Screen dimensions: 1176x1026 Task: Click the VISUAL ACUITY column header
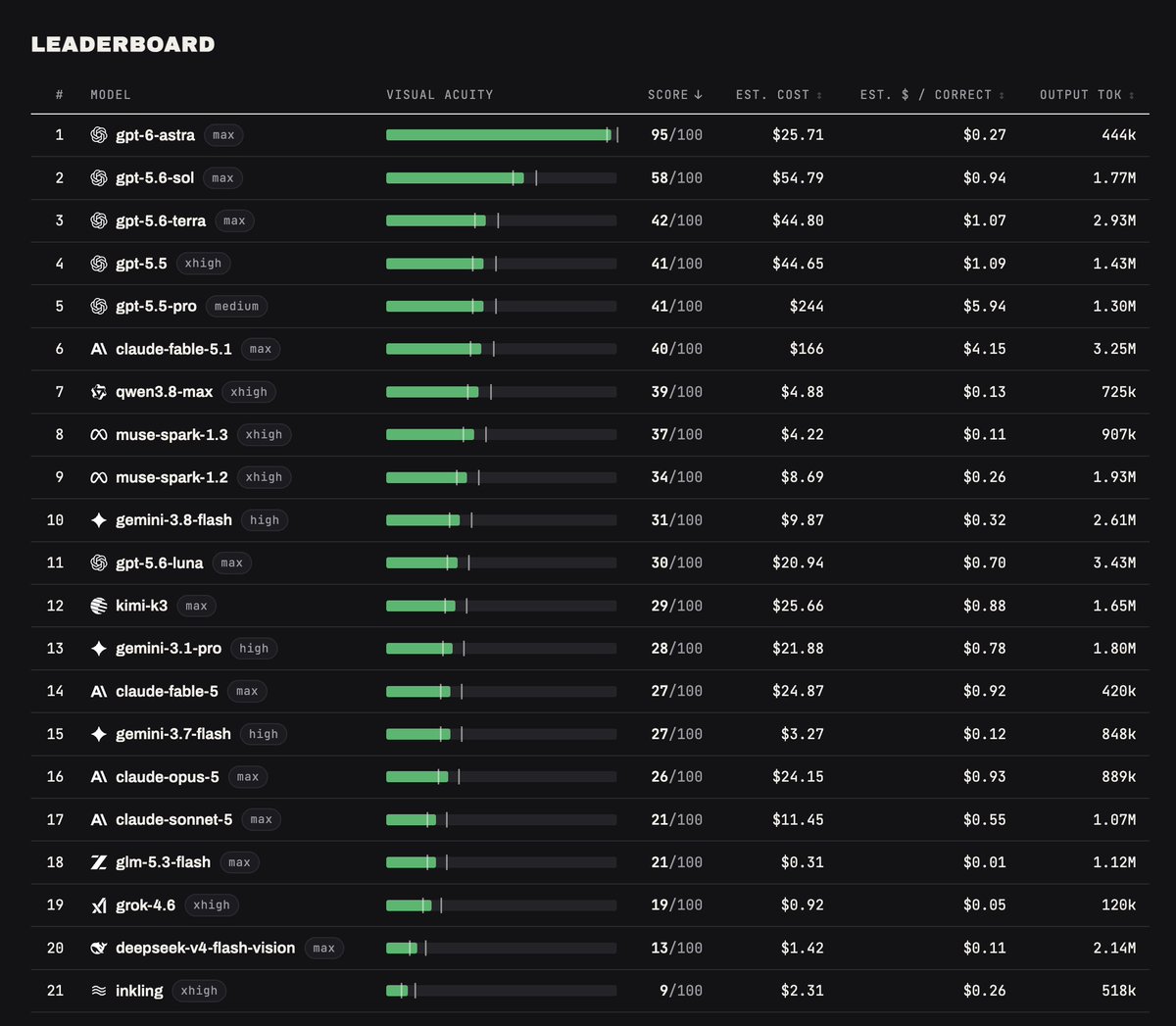click(x=440, y=95)
